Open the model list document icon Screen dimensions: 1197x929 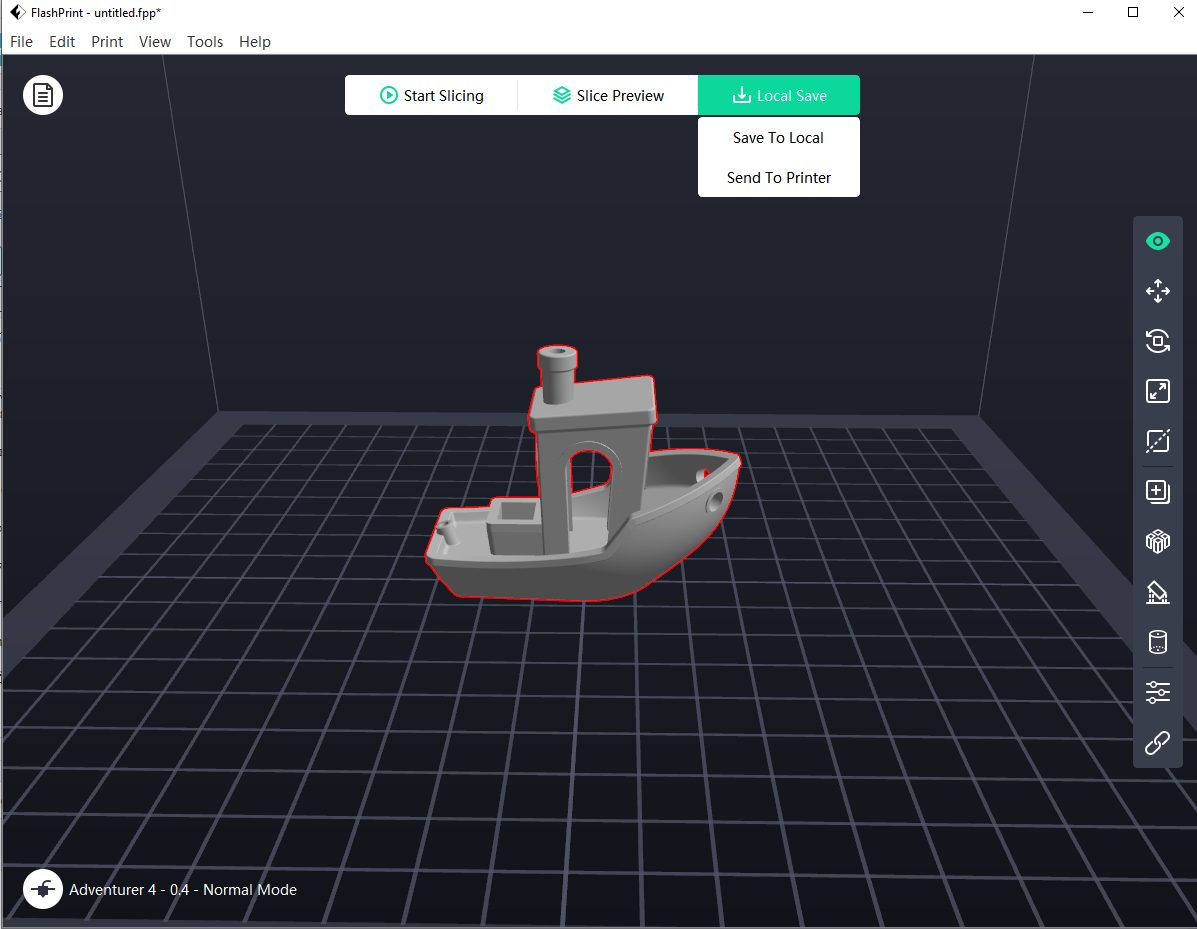pyautogui.click(x=43, y=95)
